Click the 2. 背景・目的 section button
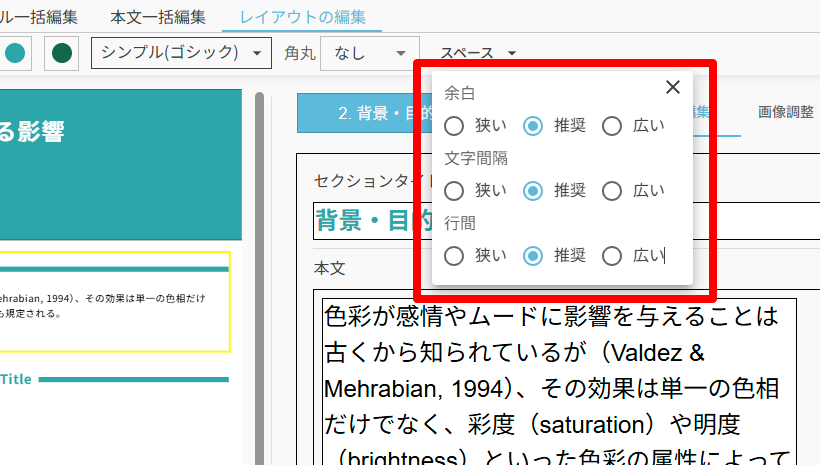Image resolution: width=820 pixels, height=465 pixels. tap(365, 114)
